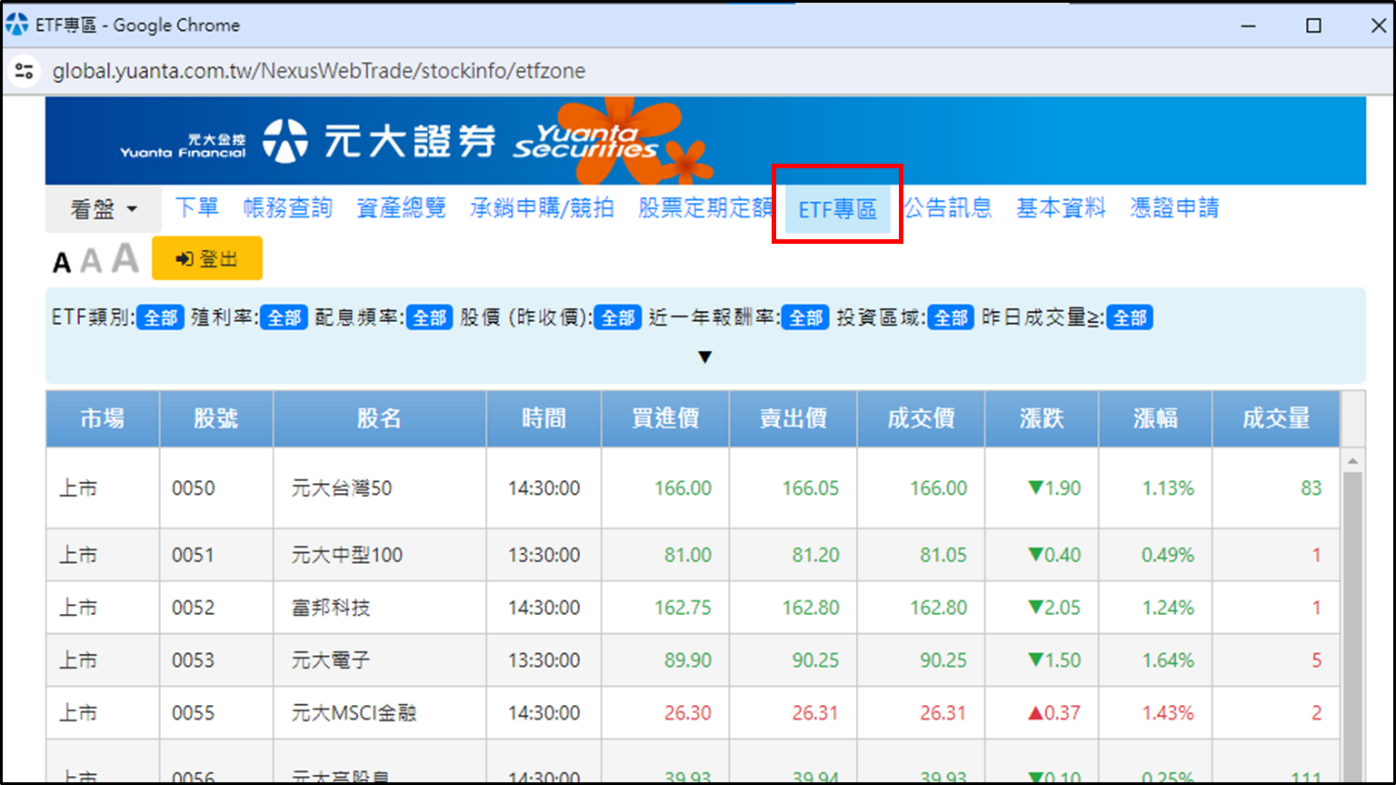
Task: Select the 元大台灣50 stock name
Action: [x=342, y=489]
